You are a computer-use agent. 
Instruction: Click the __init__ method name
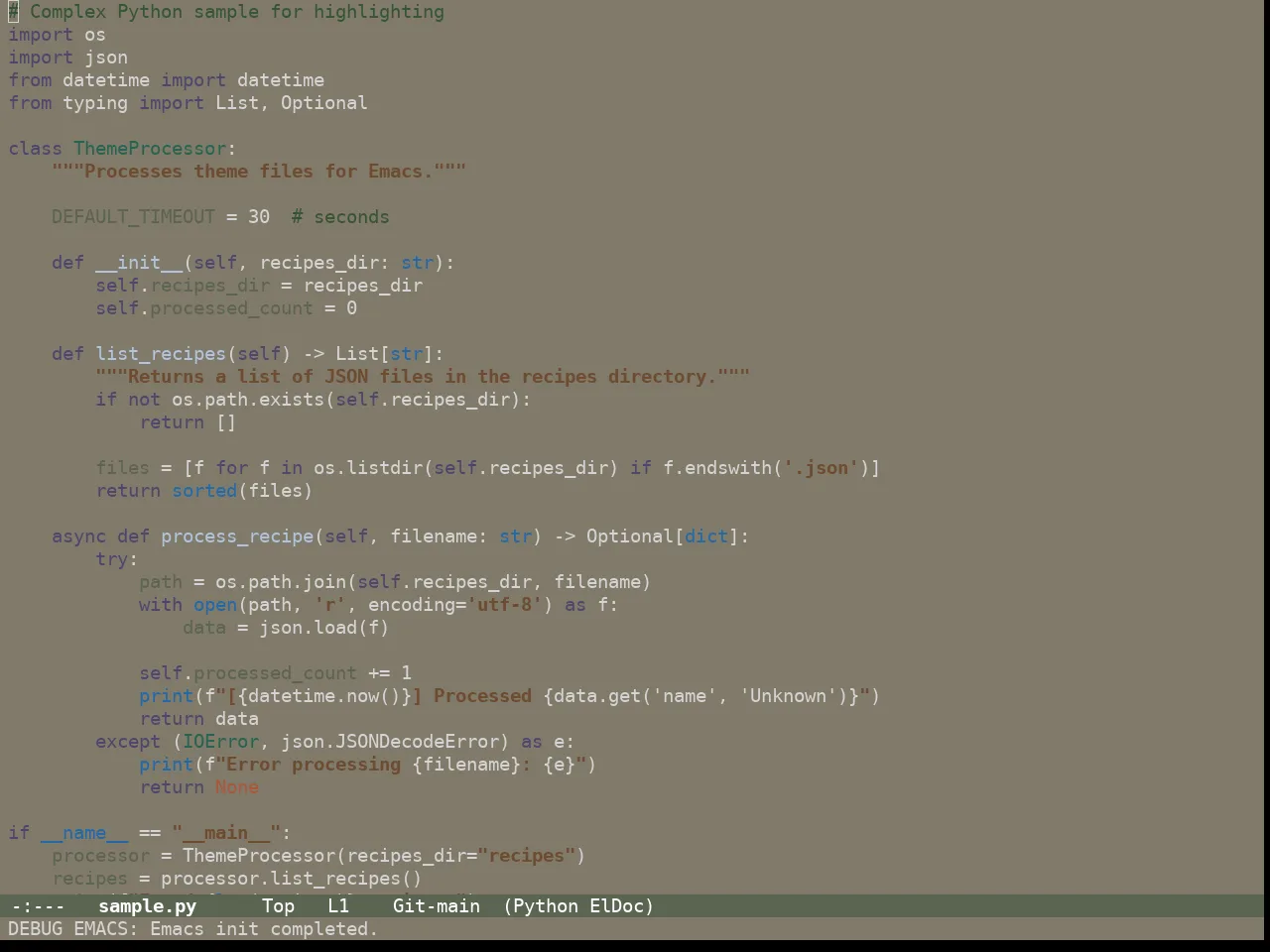139,263
